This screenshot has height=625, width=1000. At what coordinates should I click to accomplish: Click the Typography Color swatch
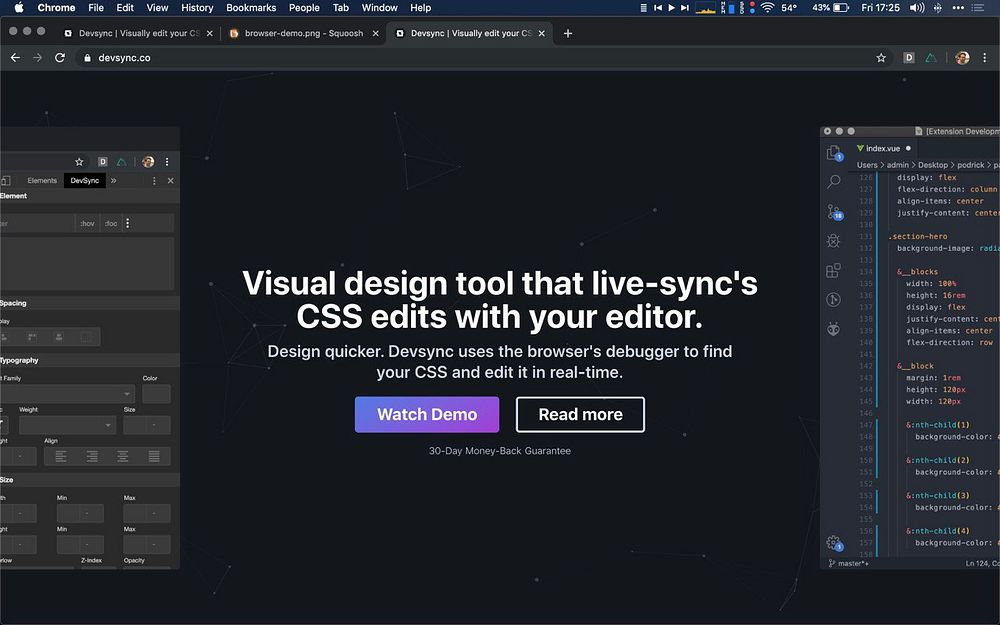click(x=156, y=393)
